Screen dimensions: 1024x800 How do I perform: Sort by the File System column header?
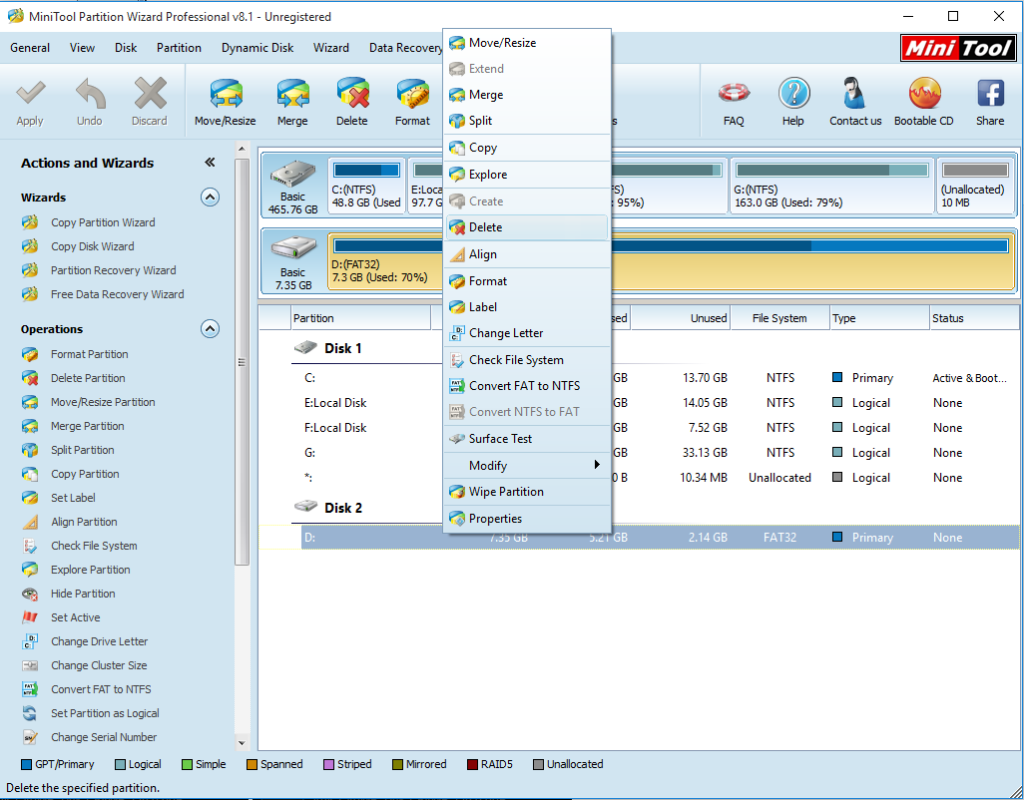pyautogui.click(x=780, y=318)
